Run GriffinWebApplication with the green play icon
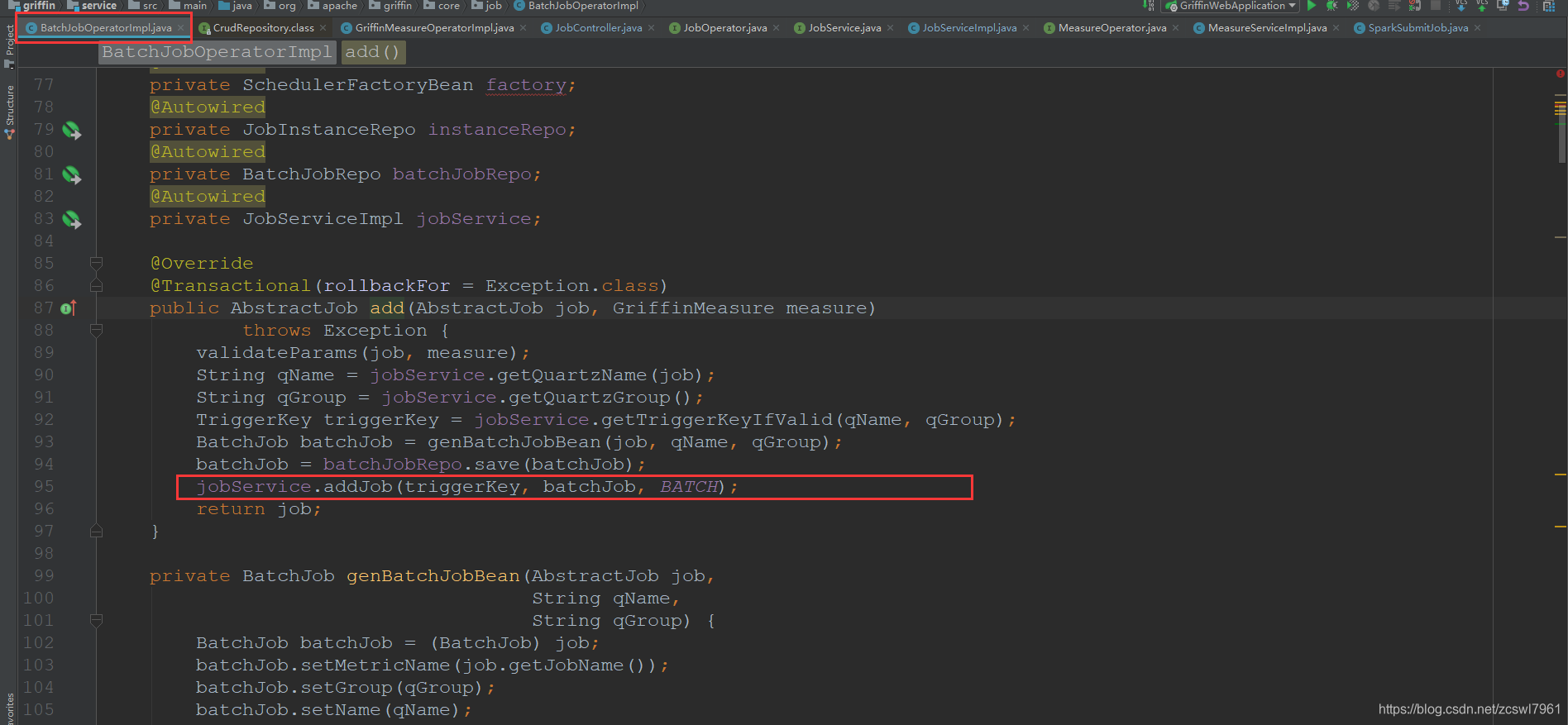 coord(1312,5)
